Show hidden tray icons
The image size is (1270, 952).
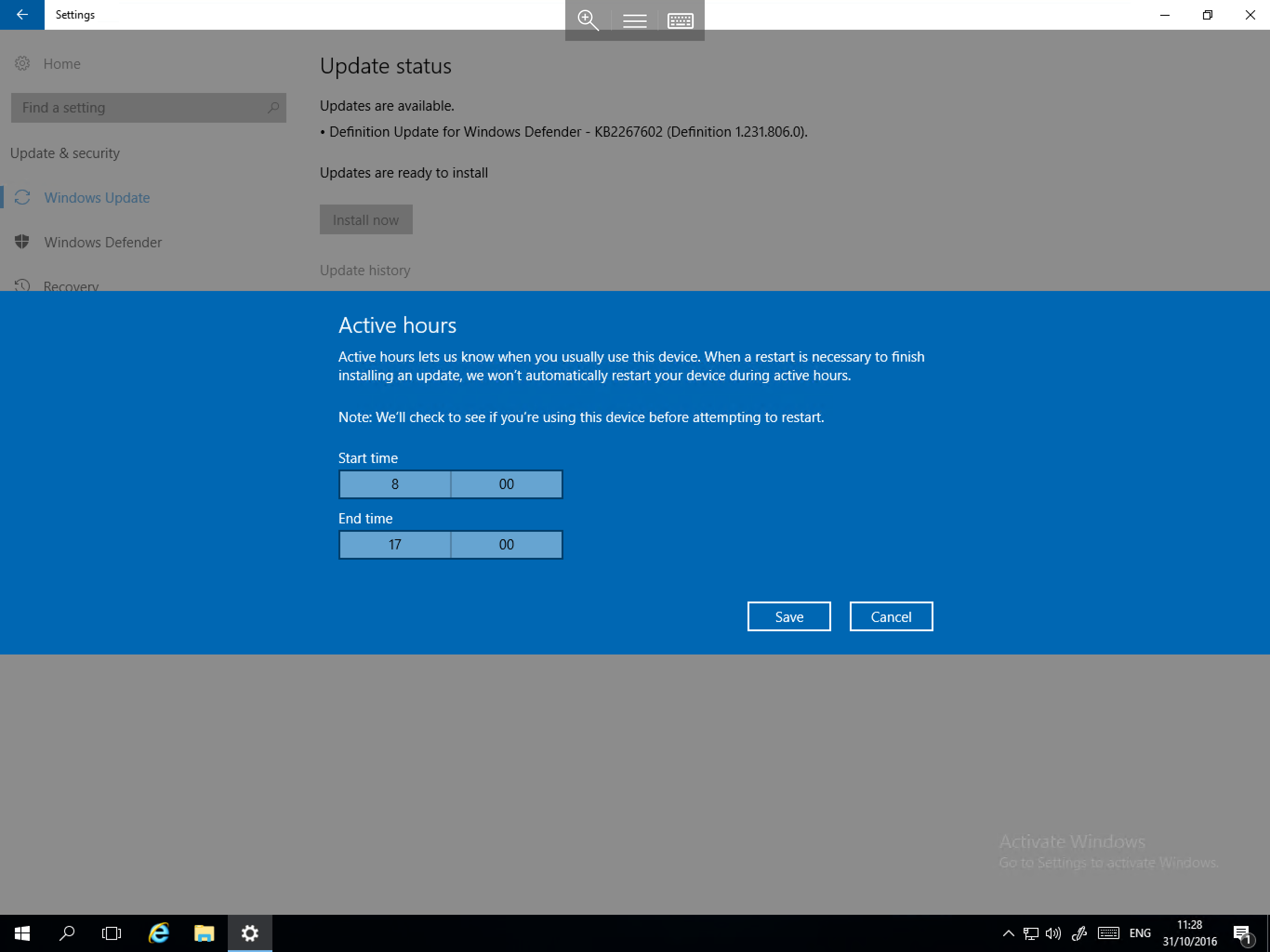(x=1008, y=933)
